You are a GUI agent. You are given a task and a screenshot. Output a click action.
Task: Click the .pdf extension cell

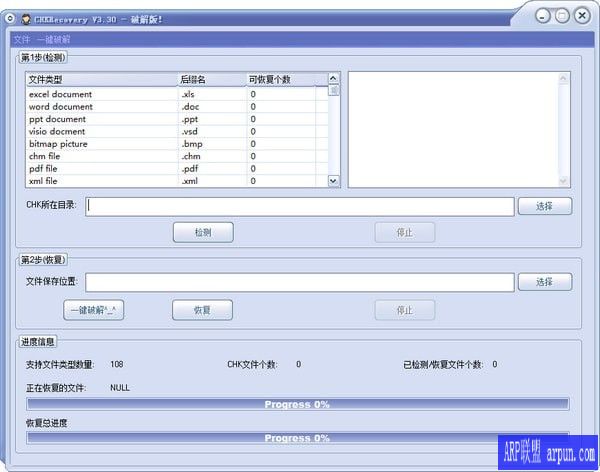212,168
